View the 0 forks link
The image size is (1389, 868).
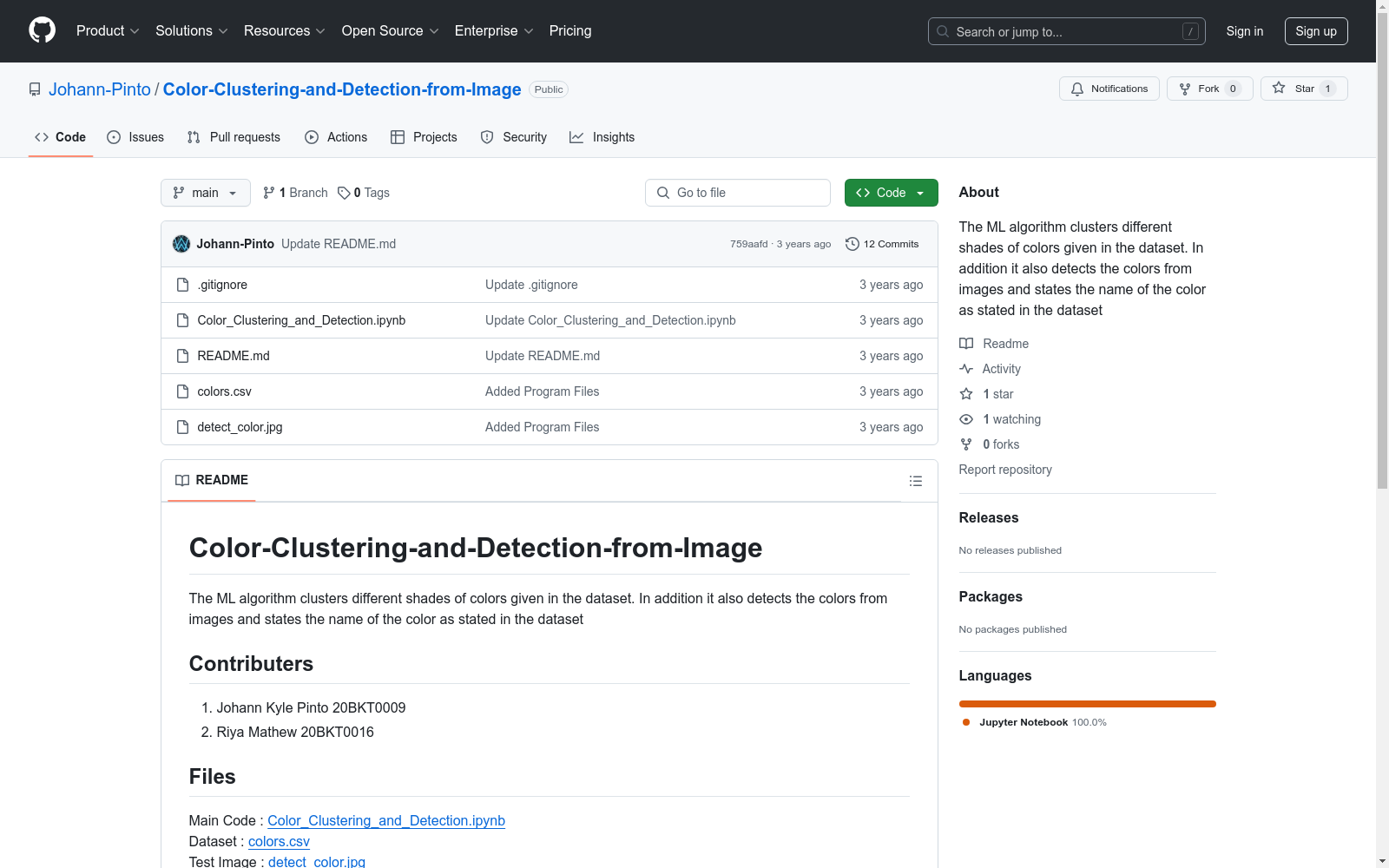click(990, 444)
